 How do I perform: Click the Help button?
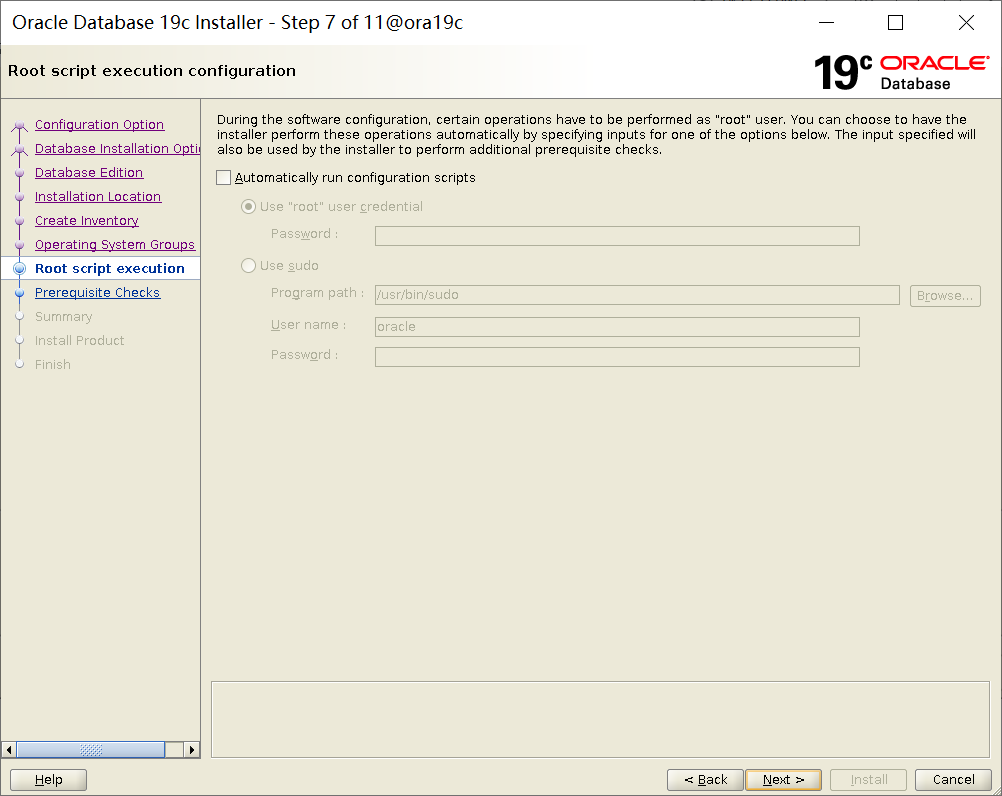49,779
